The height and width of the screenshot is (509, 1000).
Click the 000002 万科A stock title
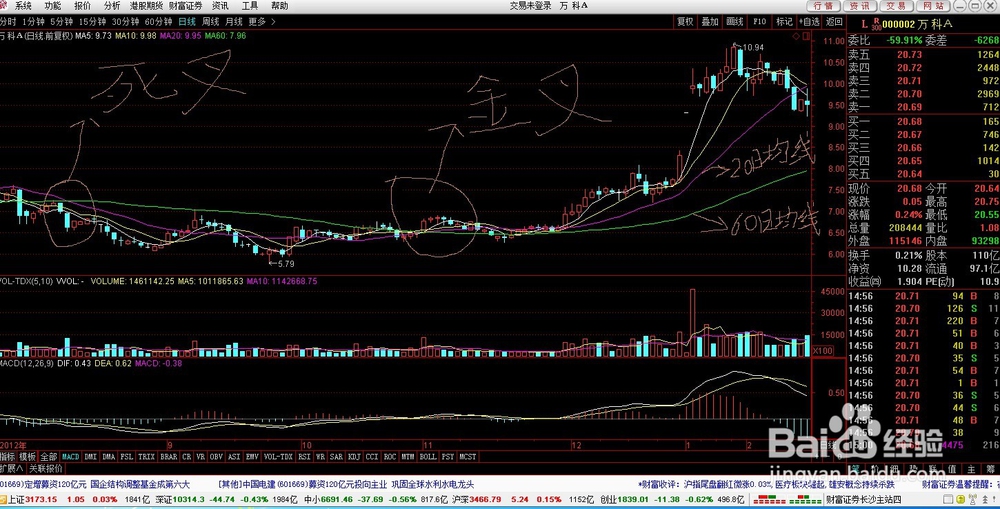[916, 24]
